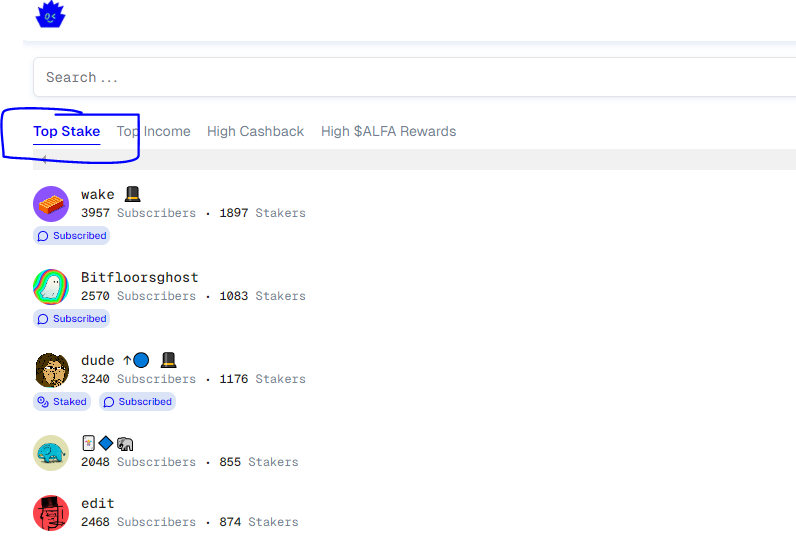
Task: Open wake's orange brick avatar
Action: (51, 204)
